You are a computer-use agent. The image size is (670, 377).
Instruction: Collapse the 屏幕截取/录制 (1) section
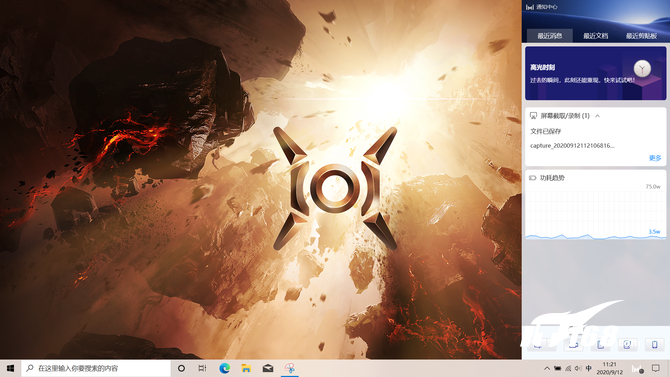pos(597,116)
